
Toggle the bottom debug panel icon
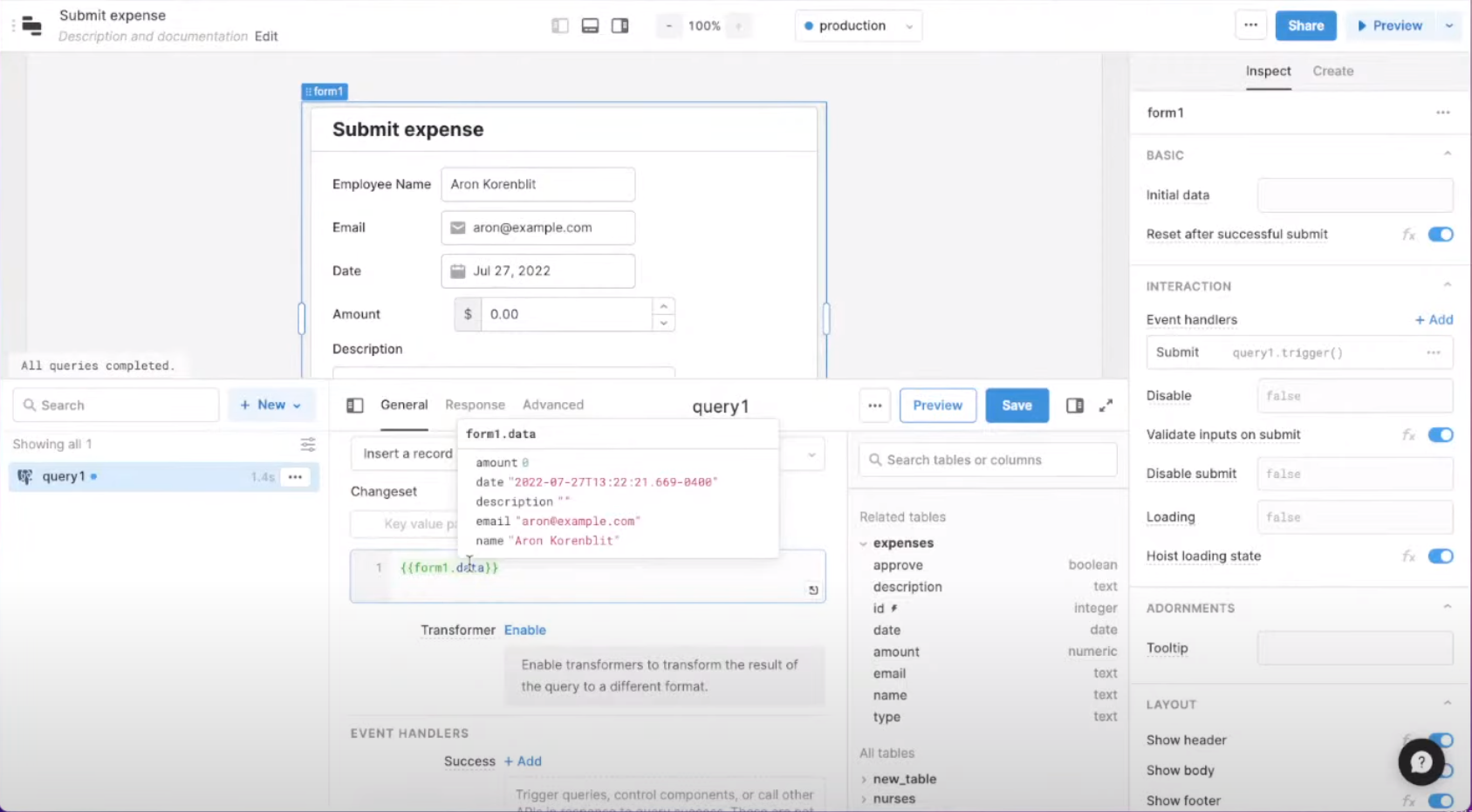pyautogui.click(x=590, y=25)
